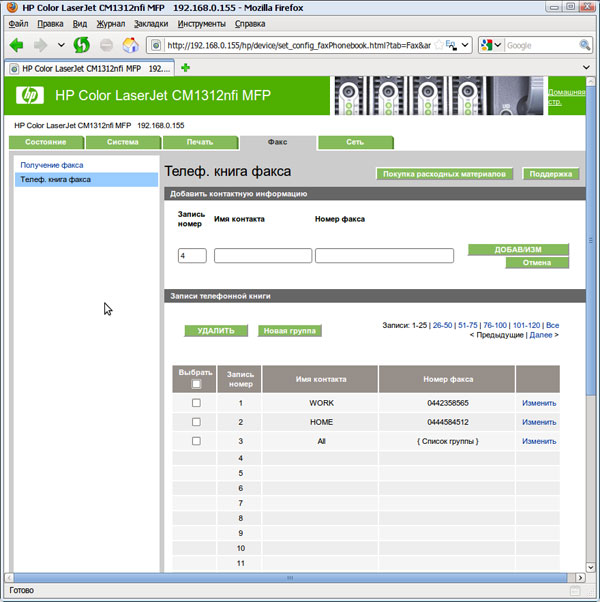This screenshot has width=600, height=602.
Task: Click the horizontal scrollbar right arrow
Action: pyautogui.click(x=580, y=578)
